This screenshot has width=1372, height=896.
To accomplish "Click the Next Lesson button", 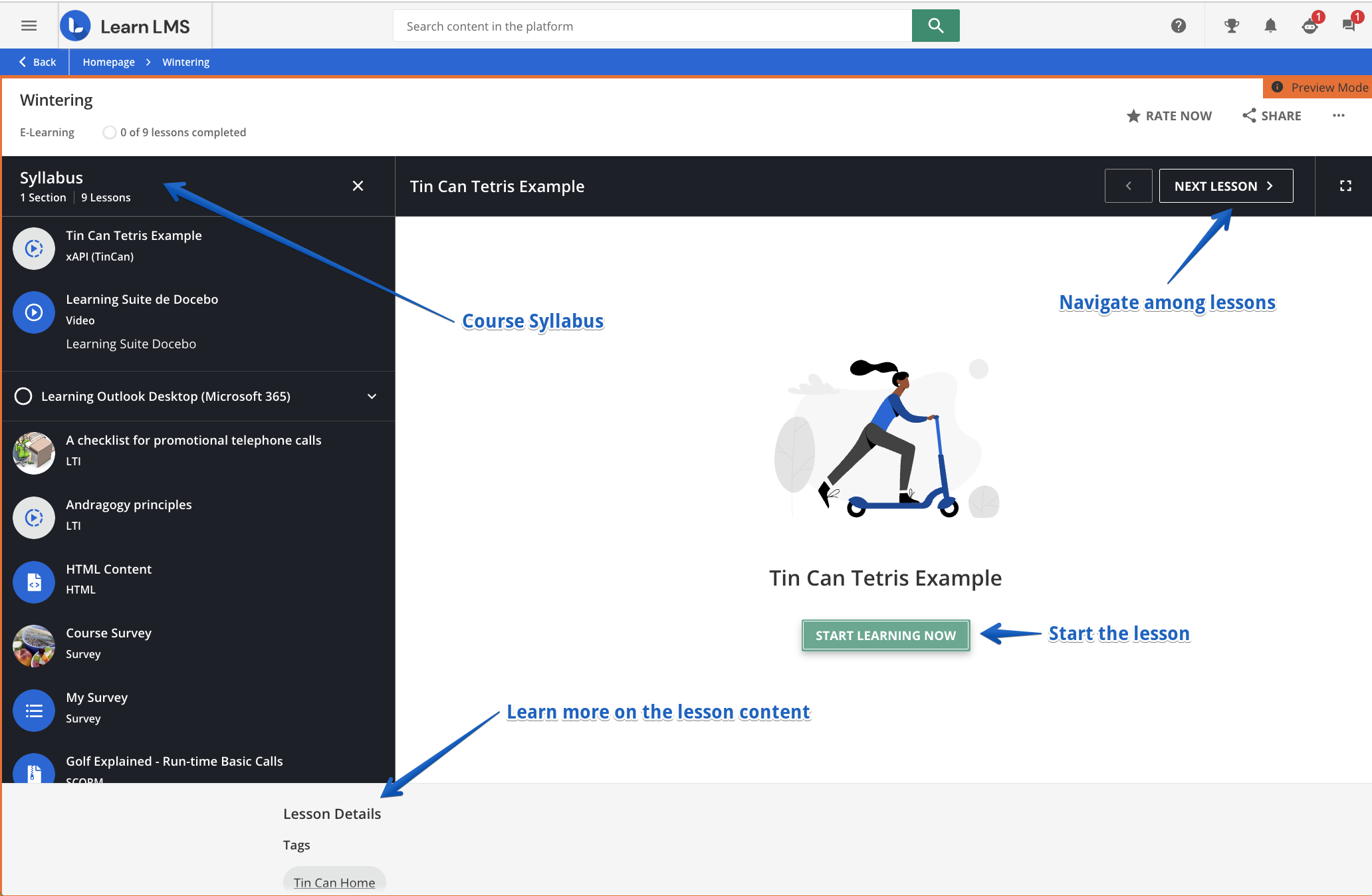I will click(x=1225, y=186).
